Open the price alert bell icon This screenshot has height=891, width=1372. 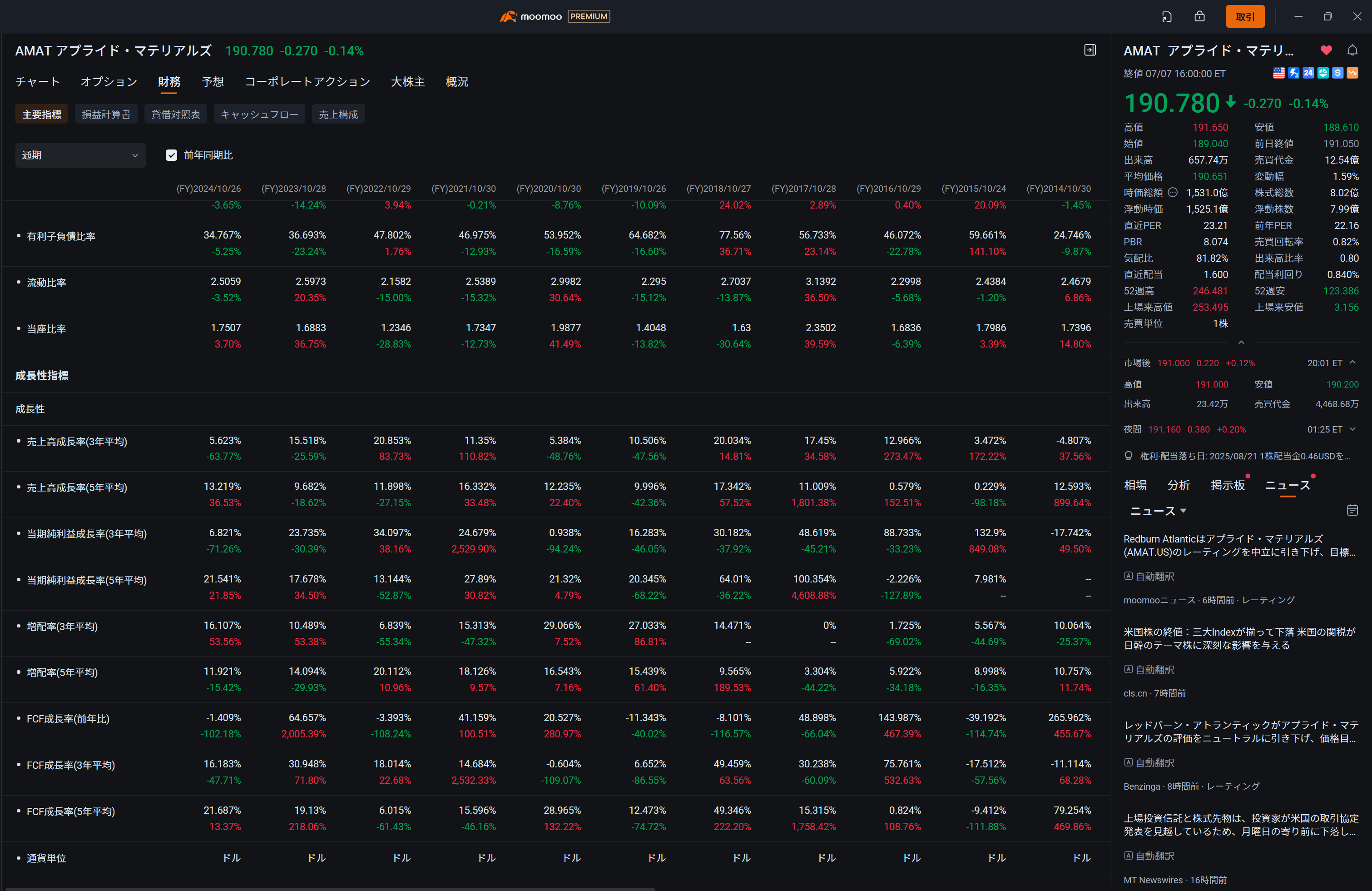(x=1352, y=50)
